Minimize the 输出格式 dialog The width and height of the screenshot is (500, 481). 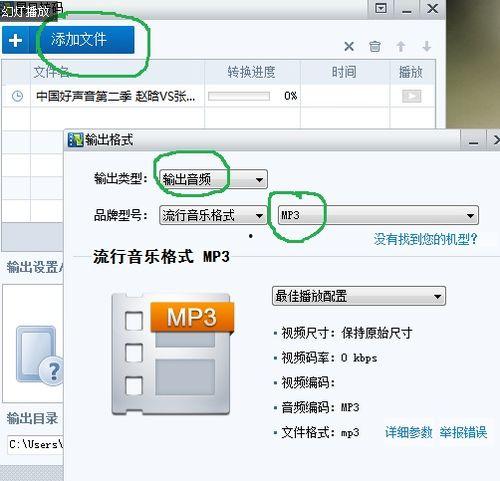coord(473,140)
